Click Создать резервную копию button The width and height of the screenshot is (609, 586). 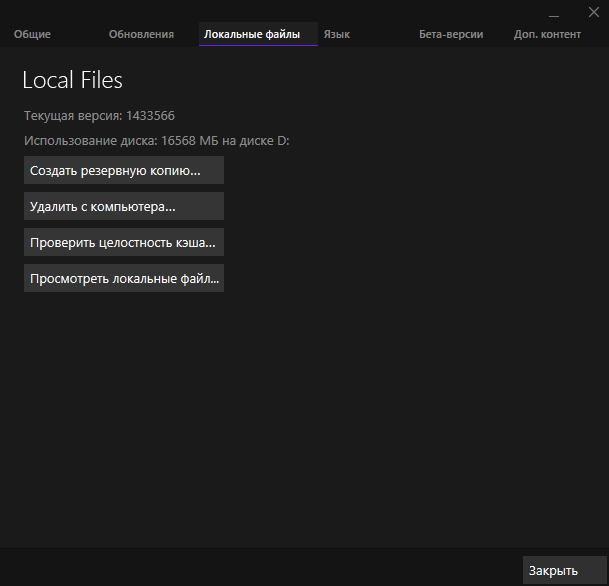[124, 170]
